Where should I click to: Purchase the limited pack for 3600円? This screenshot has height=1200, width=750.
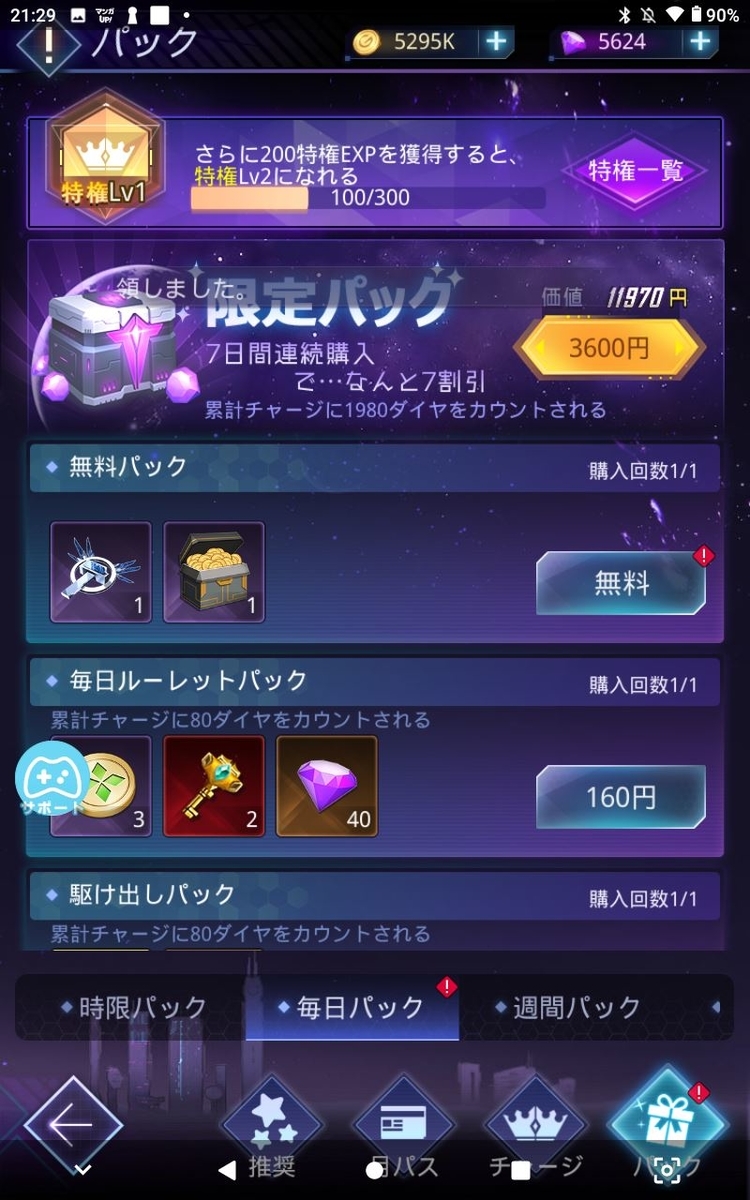pos(609,348)
